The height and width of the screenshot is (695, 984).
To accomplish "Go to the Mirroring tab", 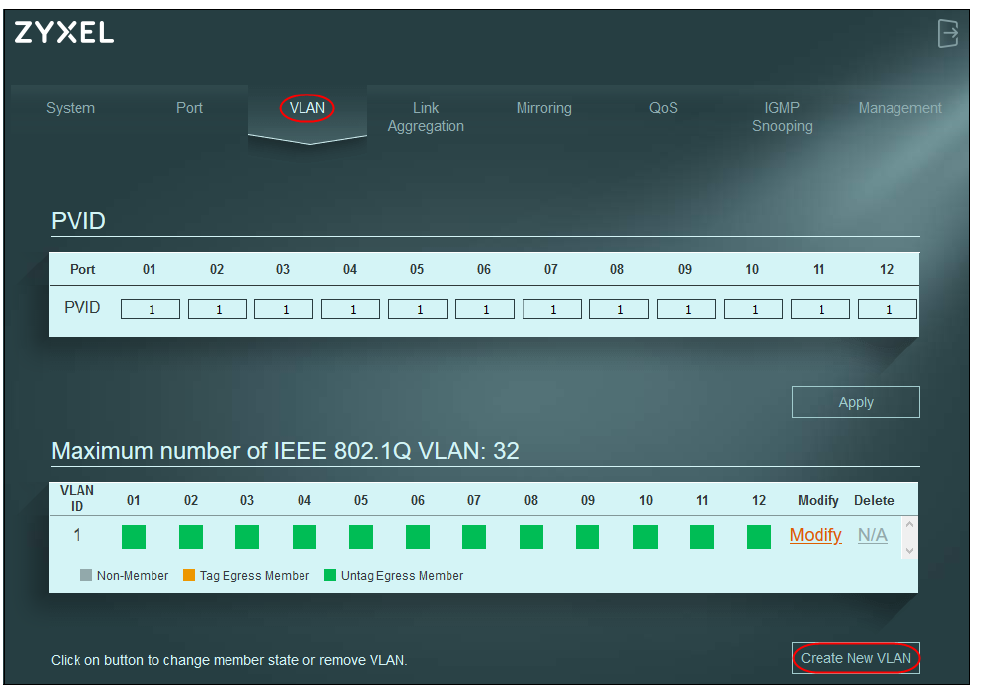I will click(544, 108).
